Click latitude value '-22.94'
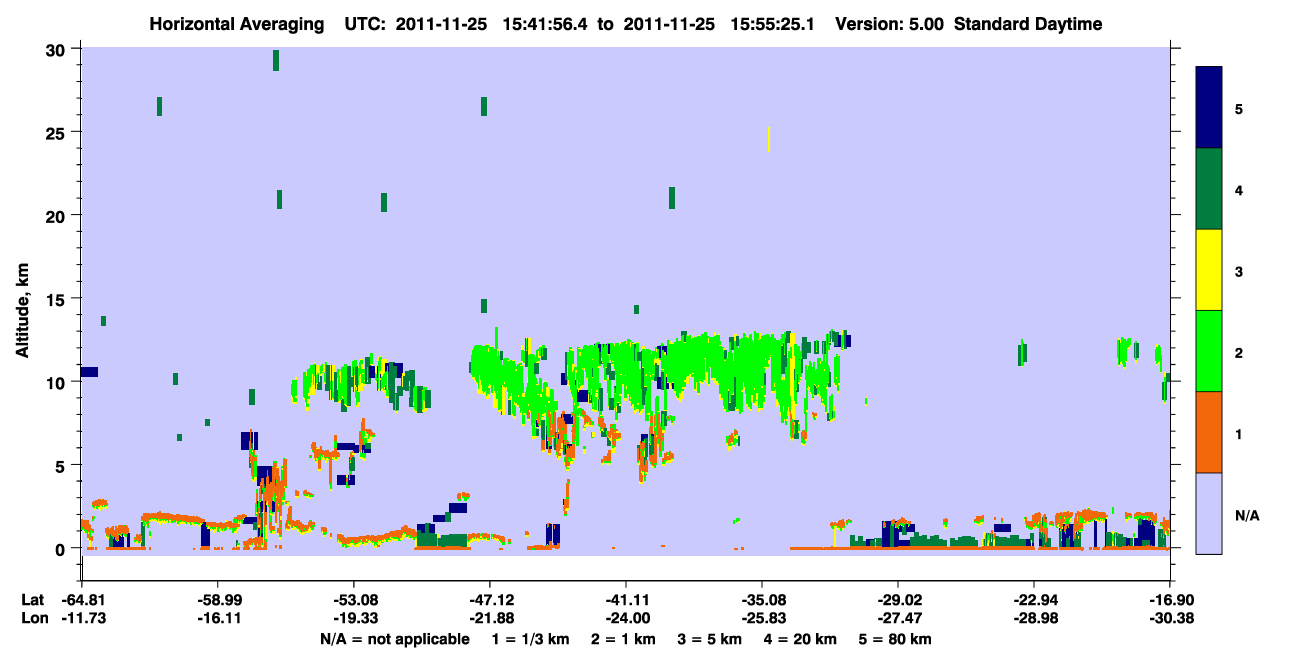 click(1034, 600)
